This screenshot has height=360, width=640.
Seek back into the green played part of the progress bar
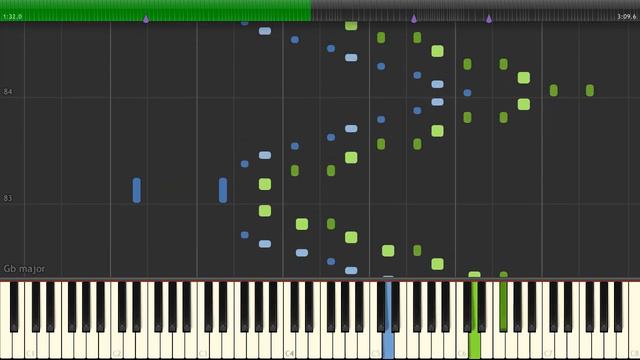pos(156,10)
